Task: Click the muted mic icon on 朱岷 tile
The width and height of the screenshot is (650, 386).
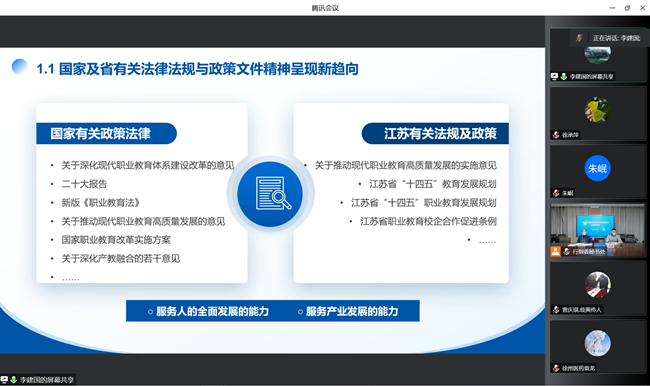Action: [x=556, y=193]
